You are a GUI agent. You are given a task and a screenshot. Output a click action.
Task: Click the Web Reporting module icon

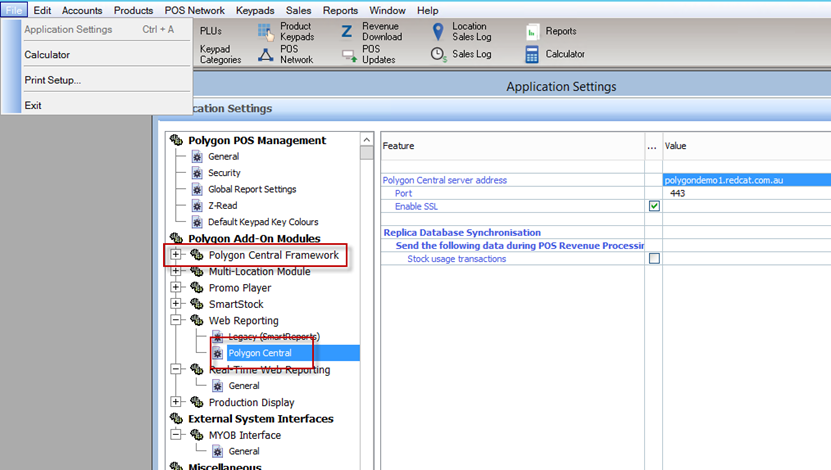[x=197, y=321]
